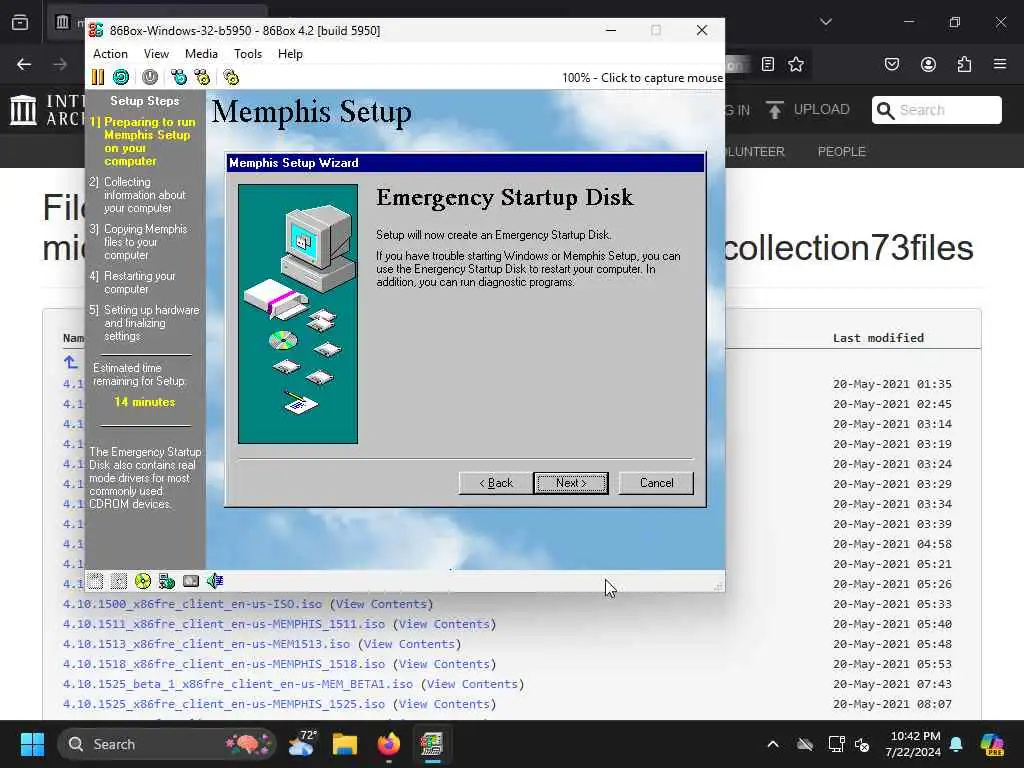Click the notification bell in the taskbar
This screenshot has height=768, width=1024.
click(956, 744)
